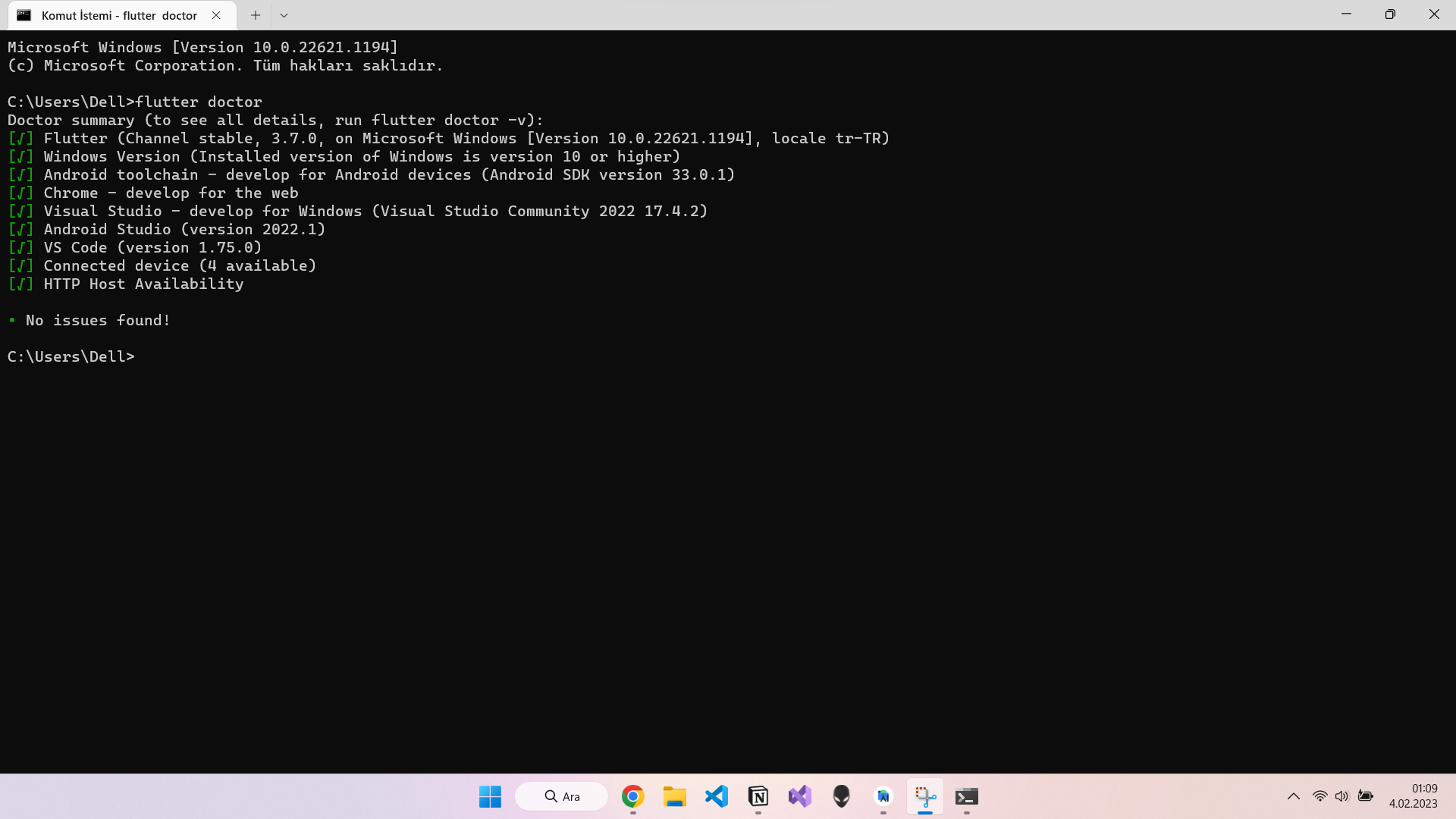Open a new terminal tab
Viewport: 1456px width, 819px height.
click(x=256, y=15)
